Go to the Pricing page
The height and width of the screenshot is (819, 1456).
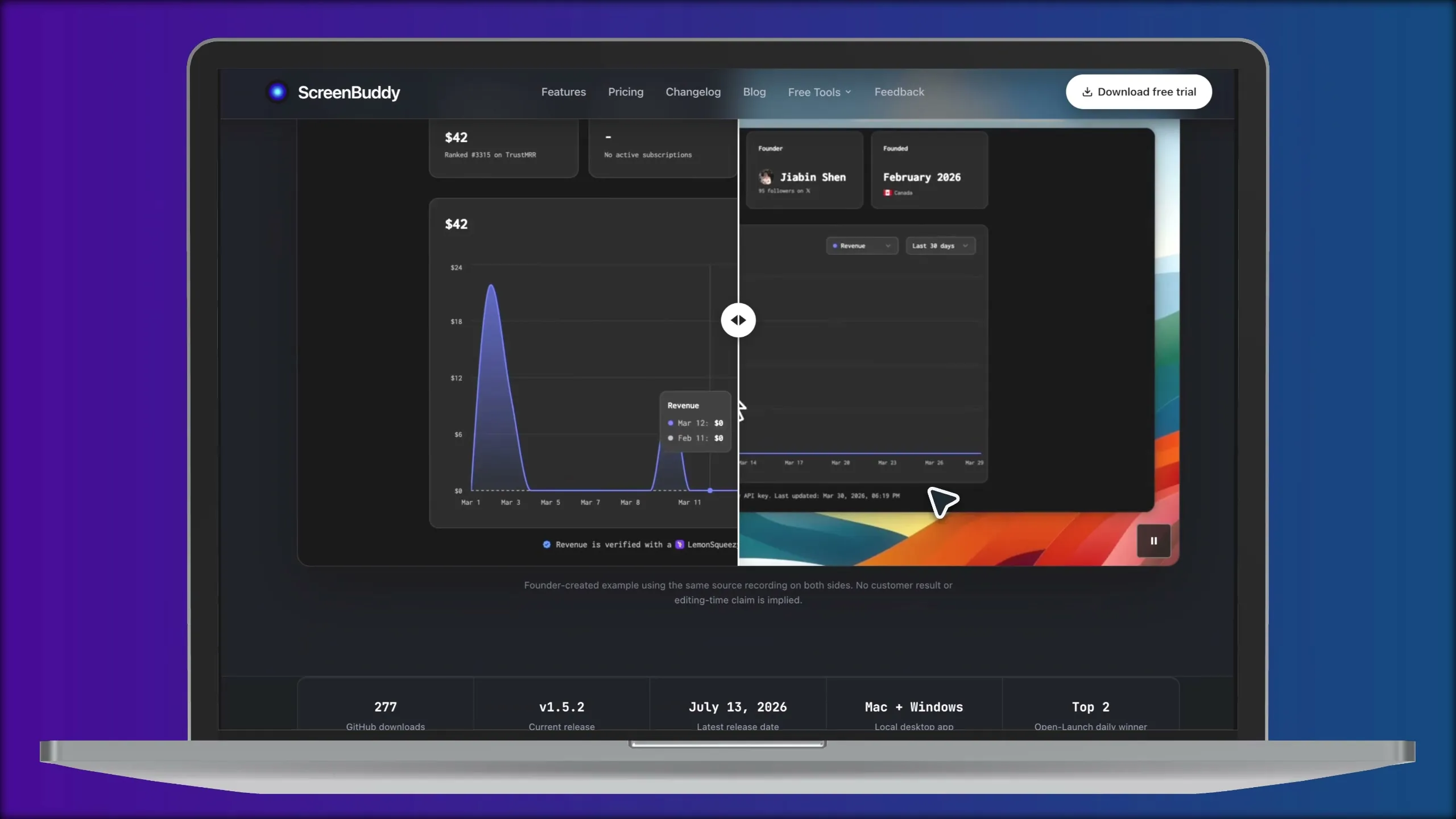pos(626,92)
